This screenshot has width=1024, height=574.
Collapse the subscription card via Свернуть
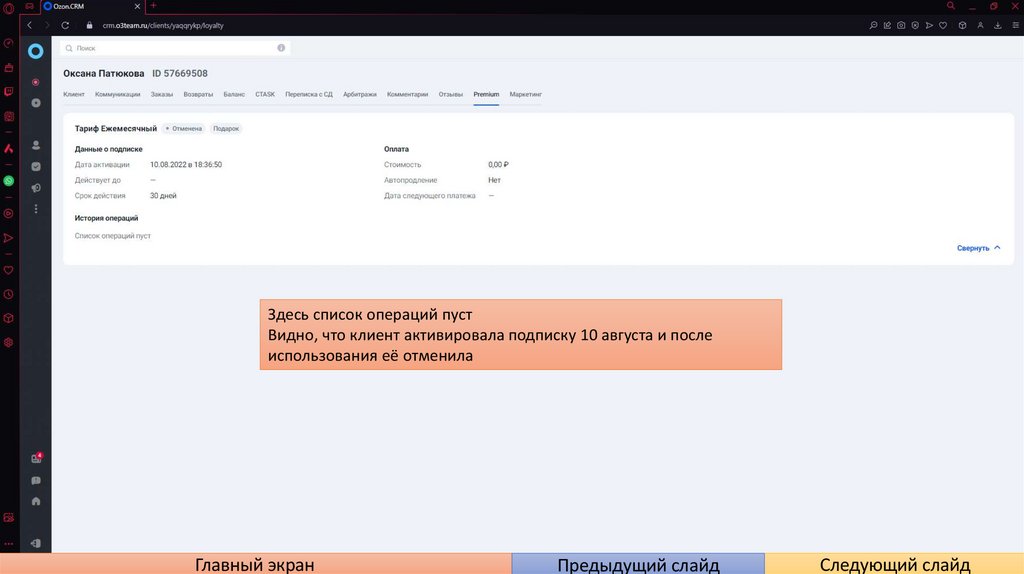point(978,248)
